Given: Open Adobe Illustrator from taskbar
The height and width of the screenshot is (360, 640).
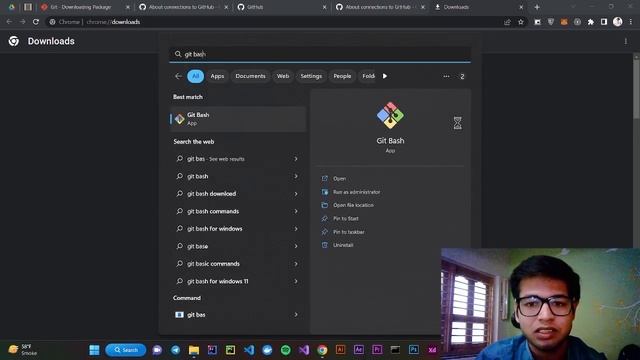Looking at the screenshot, I should click(x=340, y=349).
